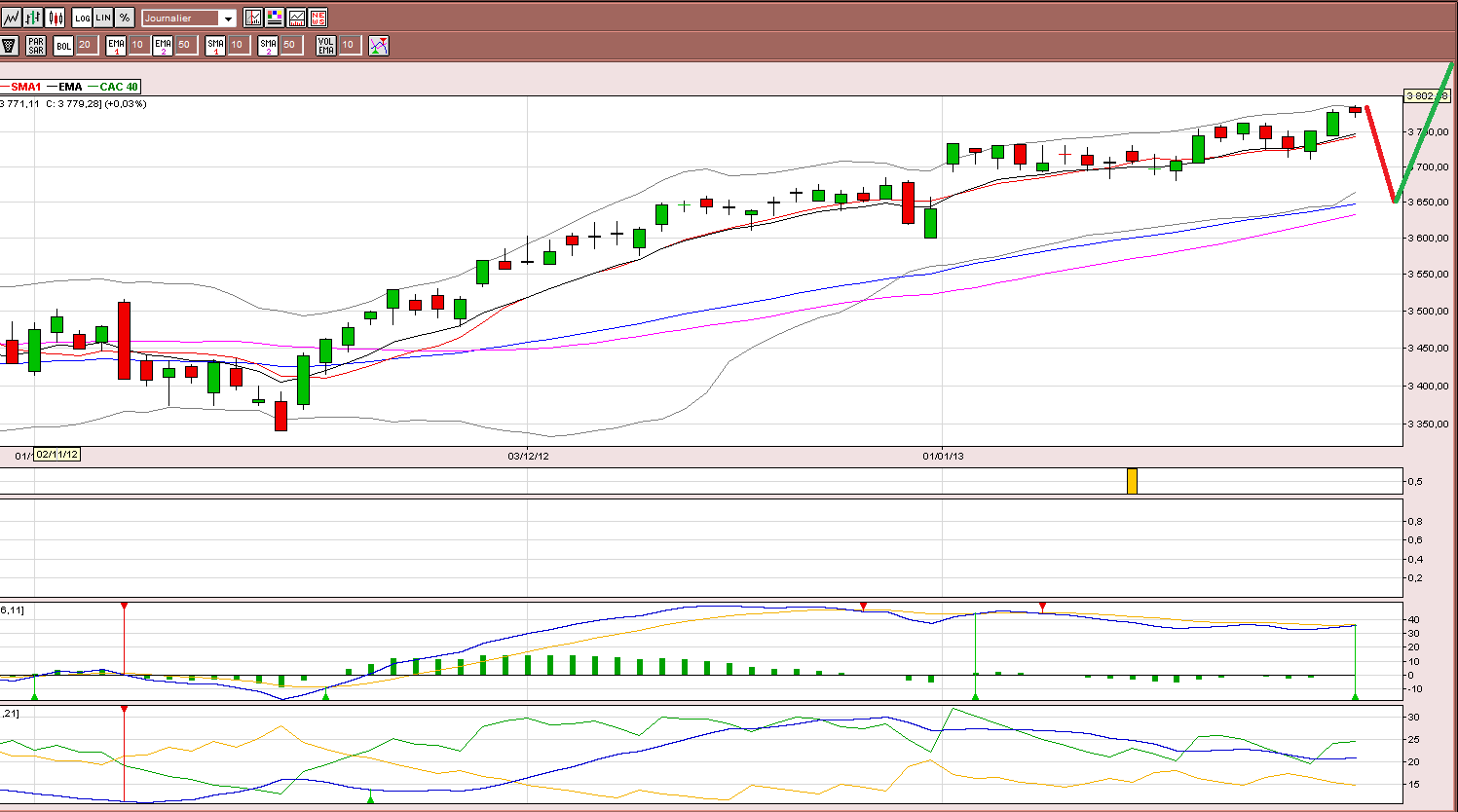This screenshot has height=812, width=1458.
Task: Select the bar chart (OHLC) style
Action: click(x=33, y=18)
